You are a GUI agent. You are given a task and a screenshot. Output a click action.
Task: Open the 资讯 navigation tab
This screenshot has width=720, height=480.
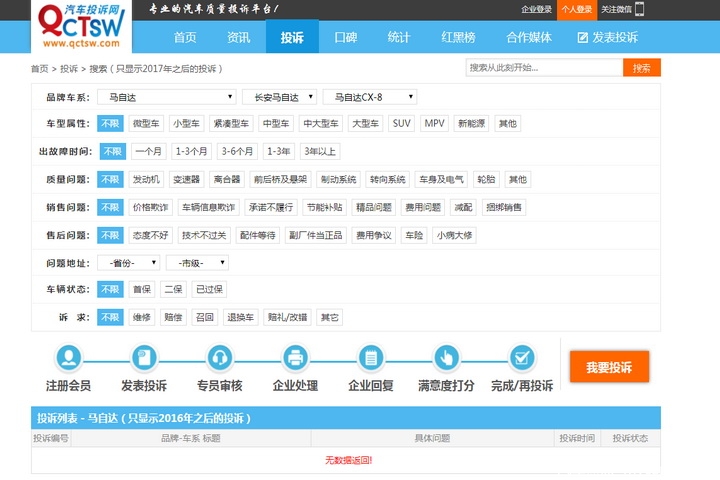coord(239,38)
